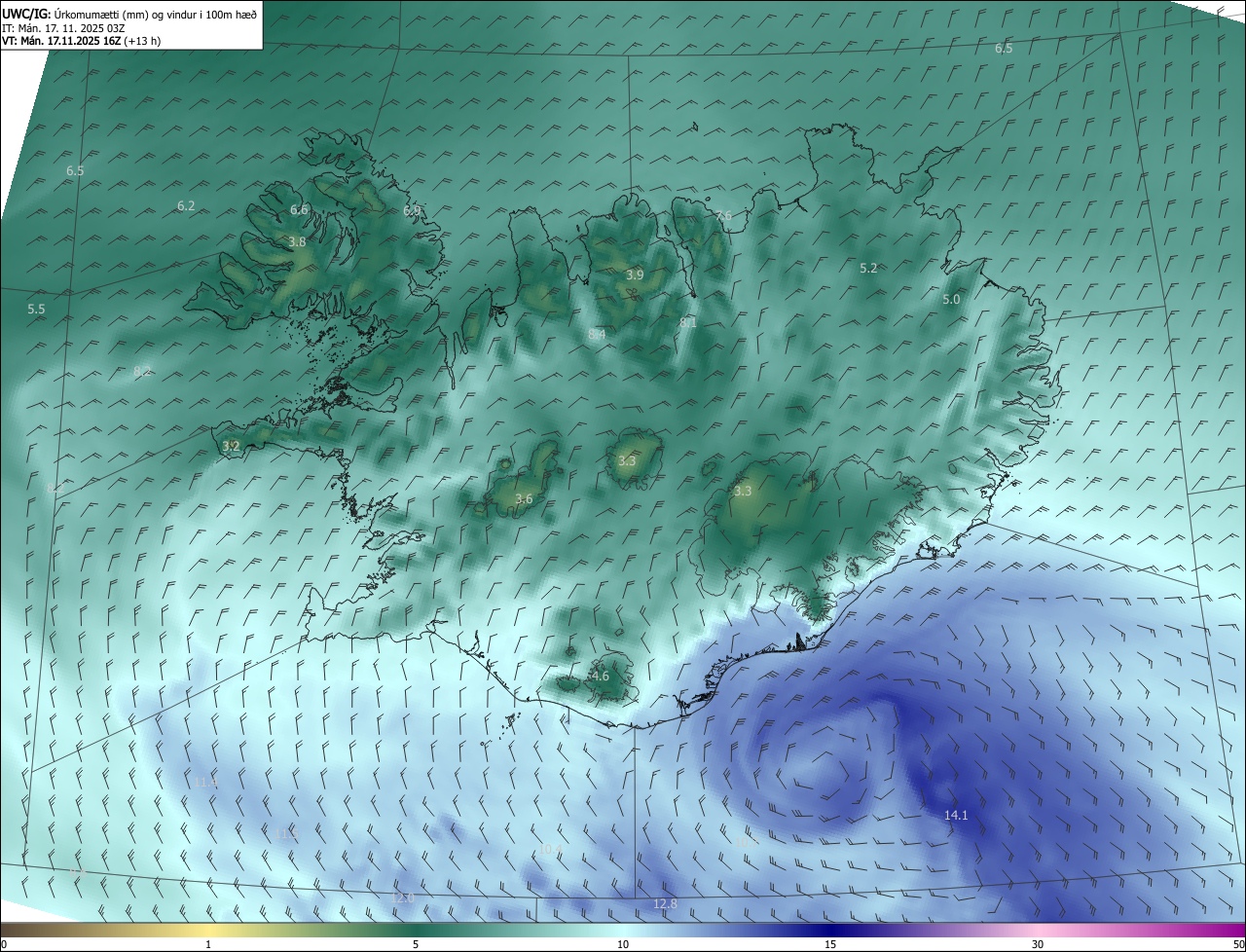Select the 4.6 label on southern glacier
The height and width of the screenshot is (952, 1246).
coord(600,676)
